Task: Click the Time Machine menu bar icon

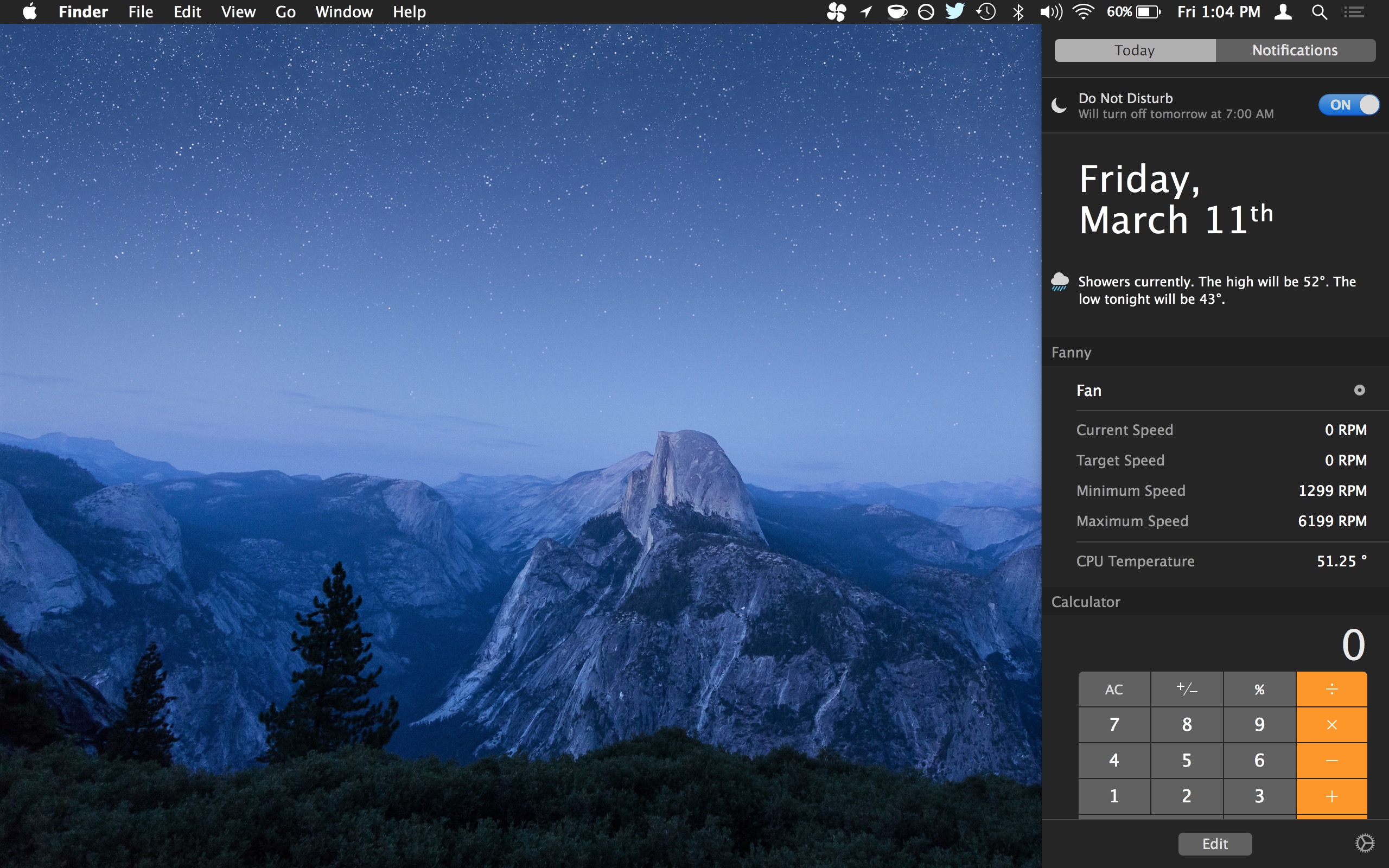Action: tap(986, 12)
